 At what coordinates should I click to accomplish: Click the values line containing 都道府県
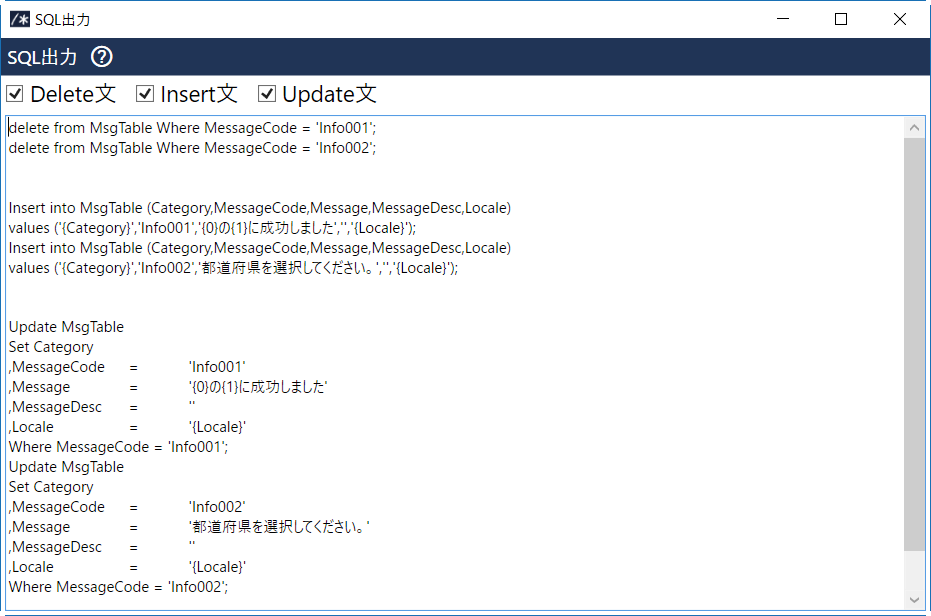coord(233,268)
